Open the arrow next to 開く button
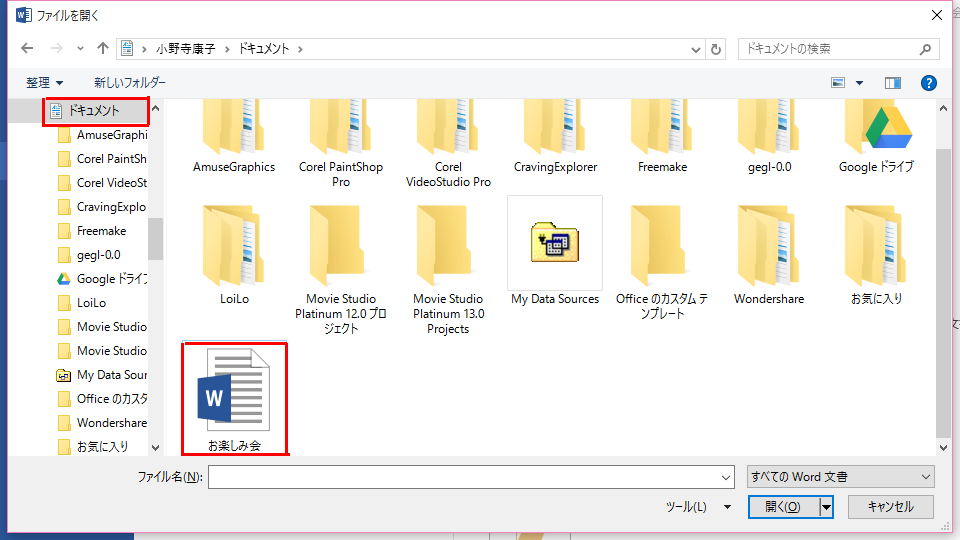The image size is (960, 540). click(826, 507)
